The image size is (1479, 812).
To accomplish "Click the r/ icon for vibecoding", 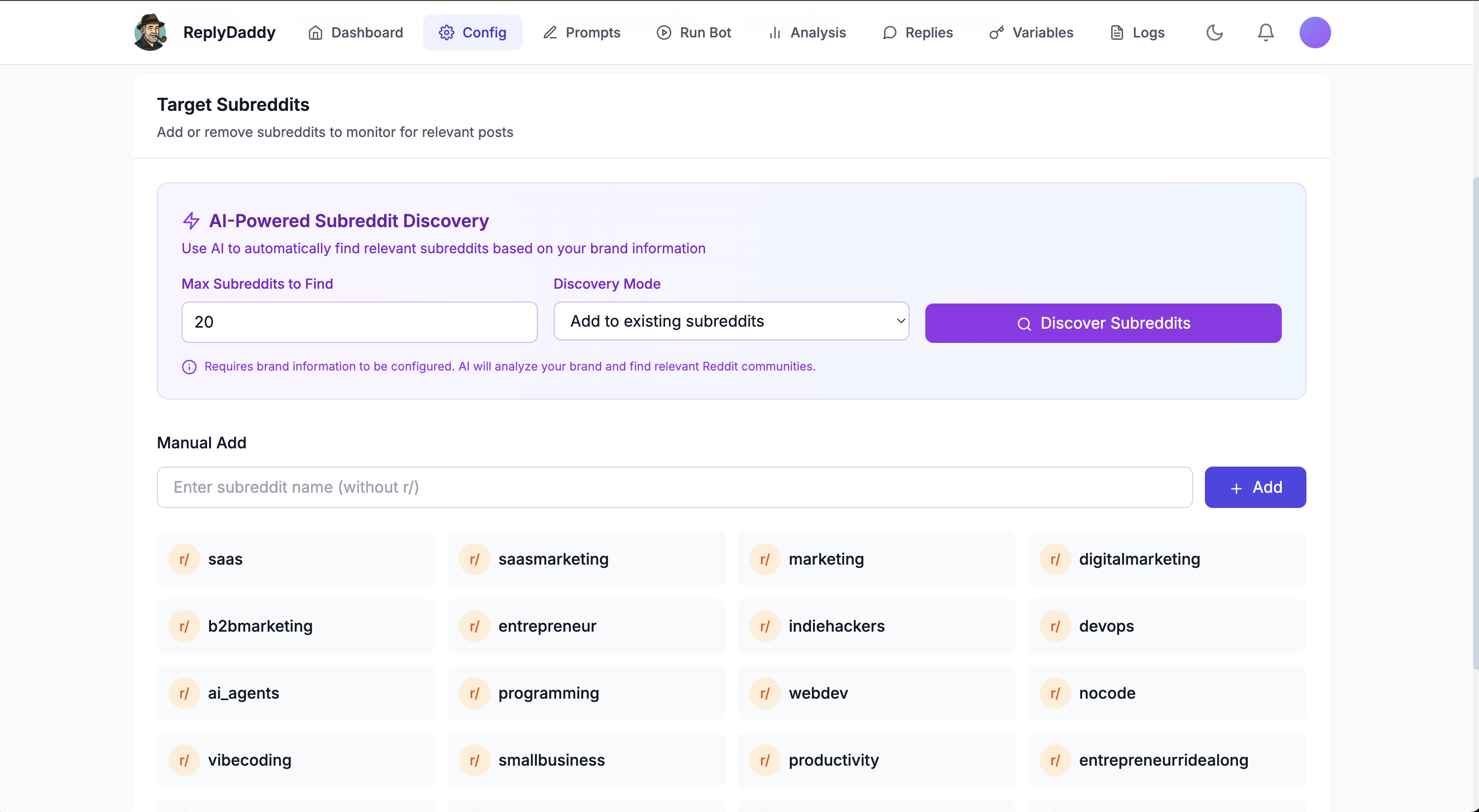I will coord(184,761).
